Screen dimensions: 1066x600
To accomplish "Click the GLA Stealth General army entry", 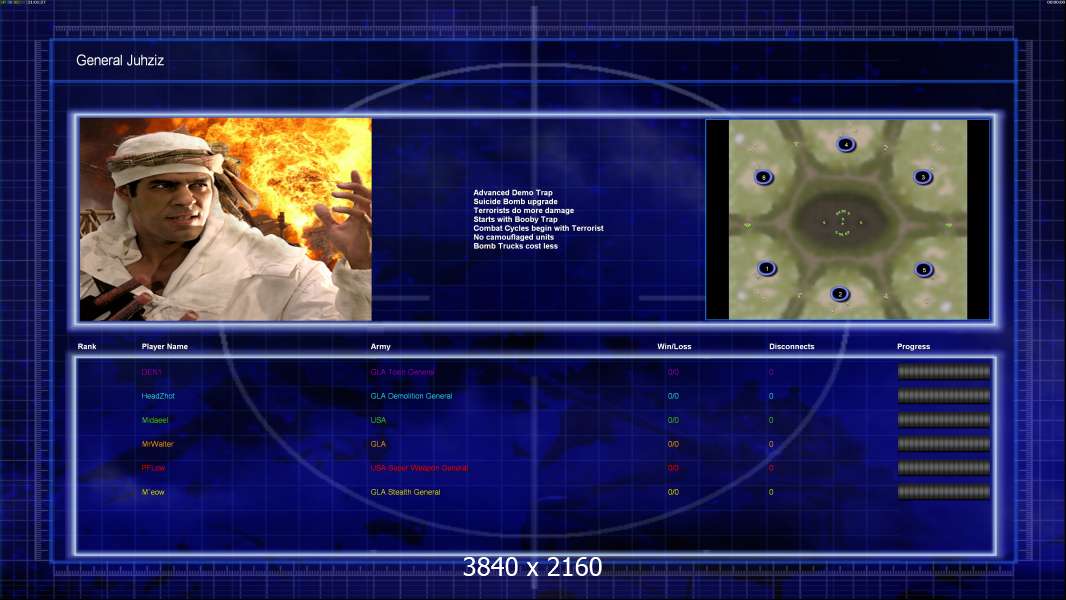I will tap(405, 492).
